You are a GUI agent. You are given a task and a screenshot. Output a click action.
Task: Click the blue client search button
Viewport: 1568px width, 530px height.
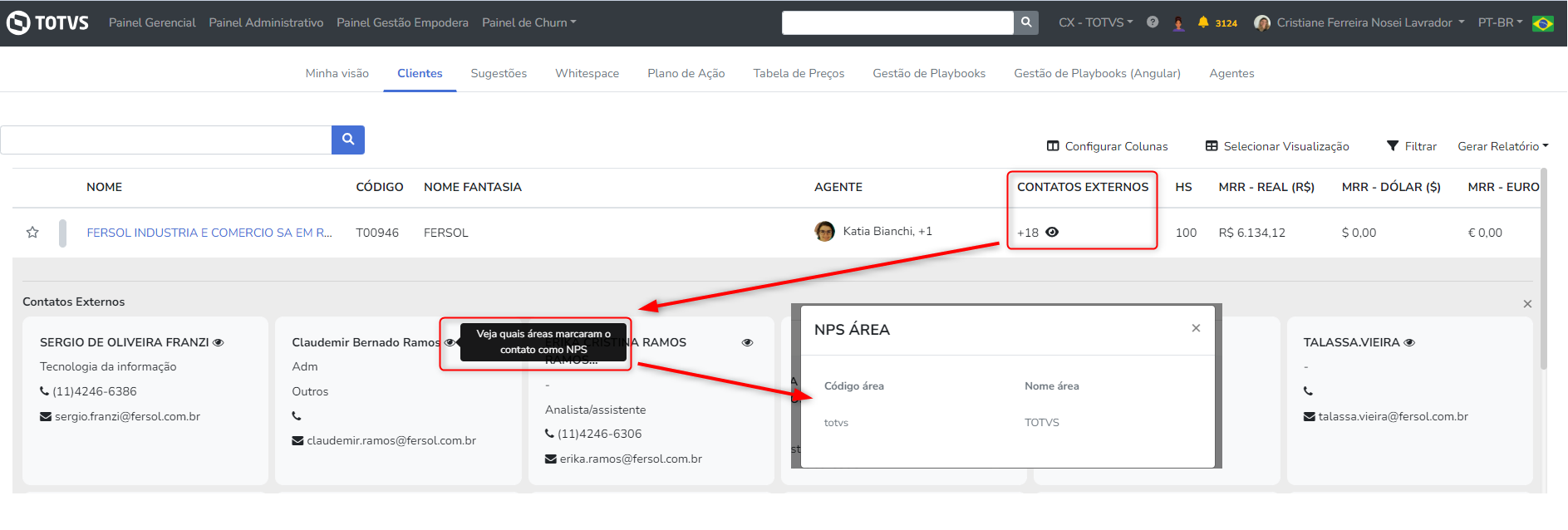tap(348, 140)
